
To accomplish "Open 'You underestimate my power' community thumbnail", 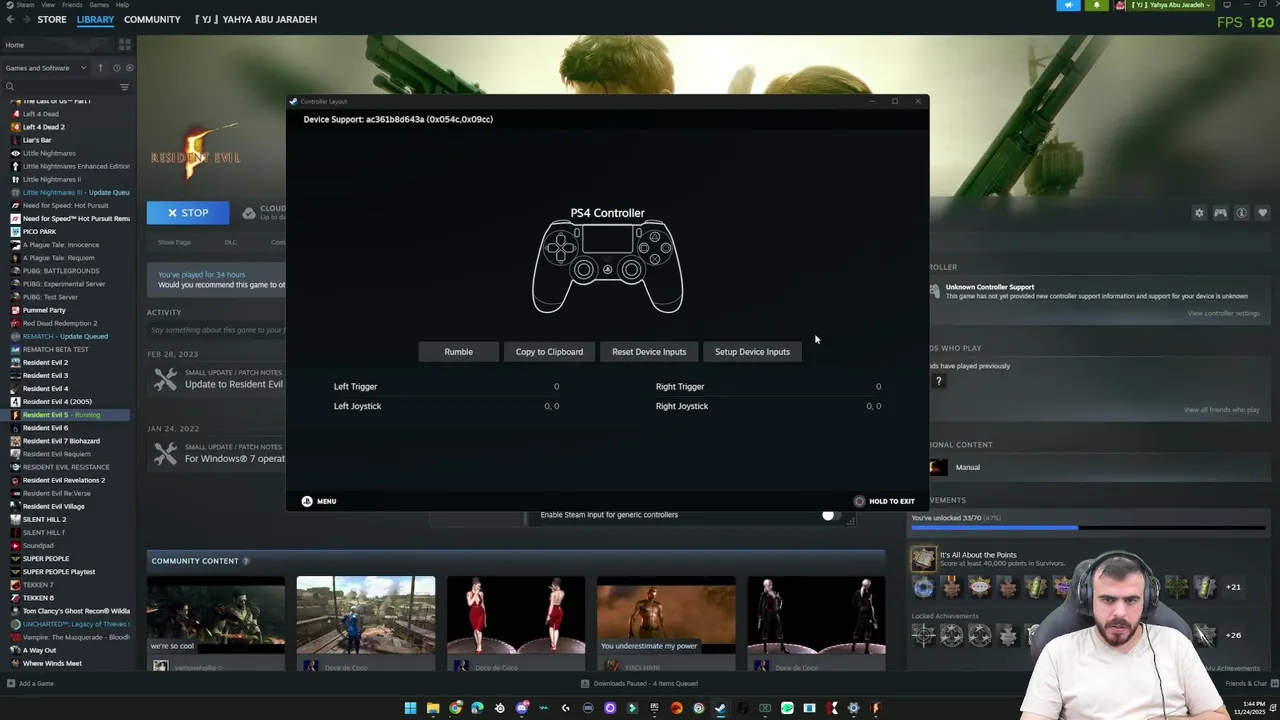I will tap(665, 615).
